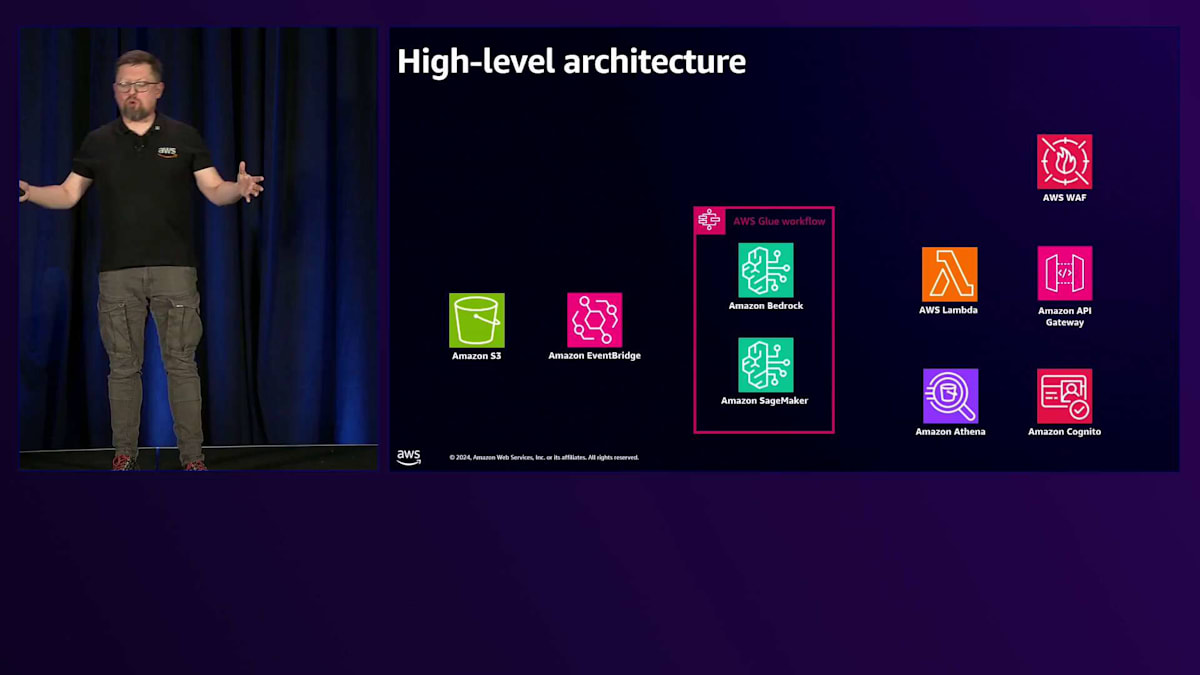Click the 'AWS WAF' text label
1200x675 pixels.
tap(1064, 198)
